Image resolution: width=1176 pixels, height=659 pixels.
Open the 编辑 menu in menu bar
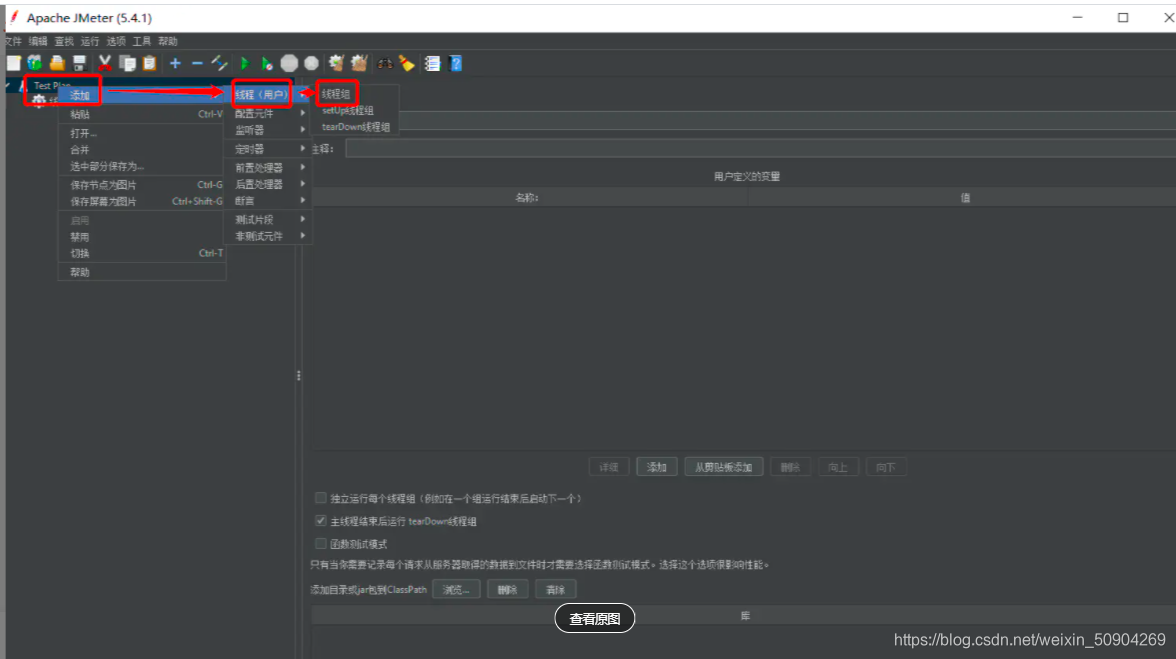[x=38, y=41]
